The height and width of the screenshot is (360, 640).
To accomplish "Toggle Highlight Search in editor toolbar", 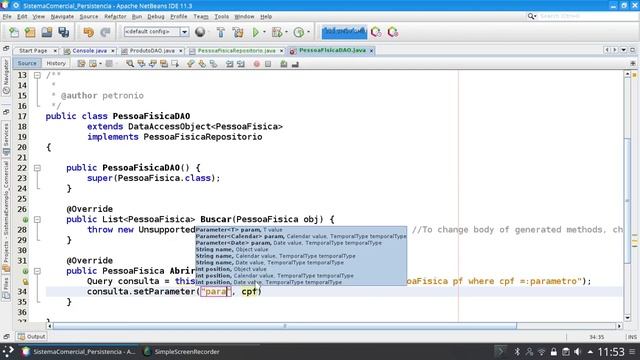I will pos(164,64).
